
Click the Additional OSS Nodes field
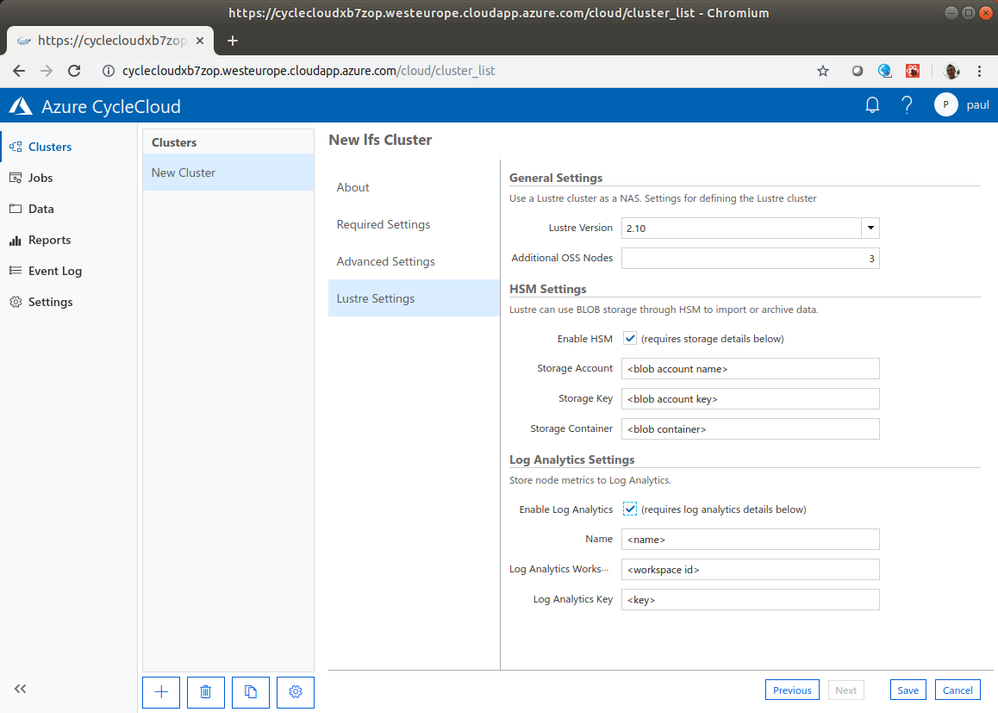pos(750,258)
